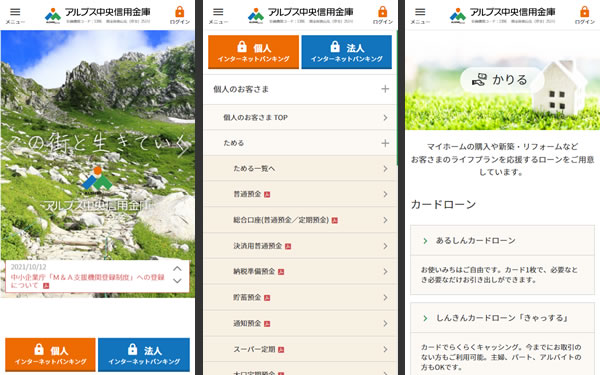Click the chevron on the 通知預金 row
The height and width of the screenshot is (375, 600).
(385, 323)
